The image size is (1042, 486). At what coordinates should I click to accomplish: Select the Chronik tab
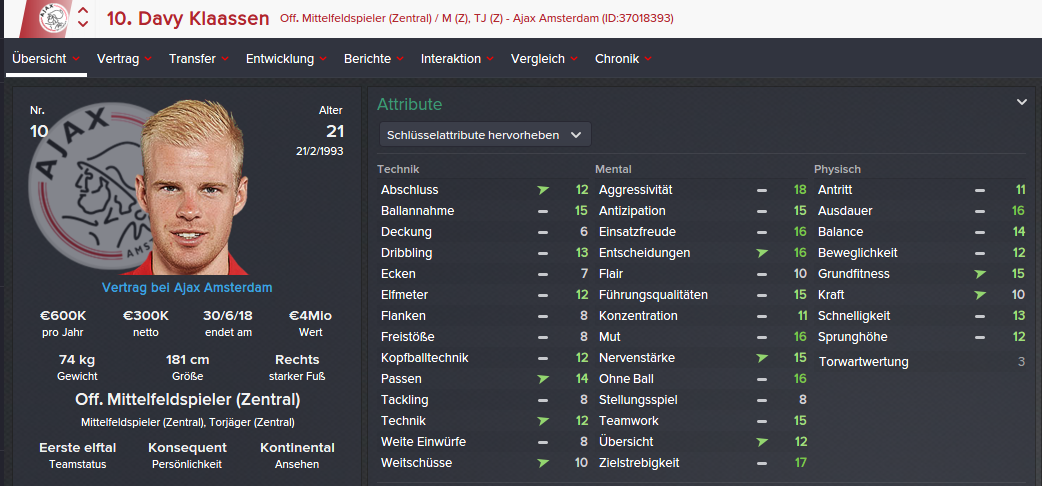[x=617, y=59]
